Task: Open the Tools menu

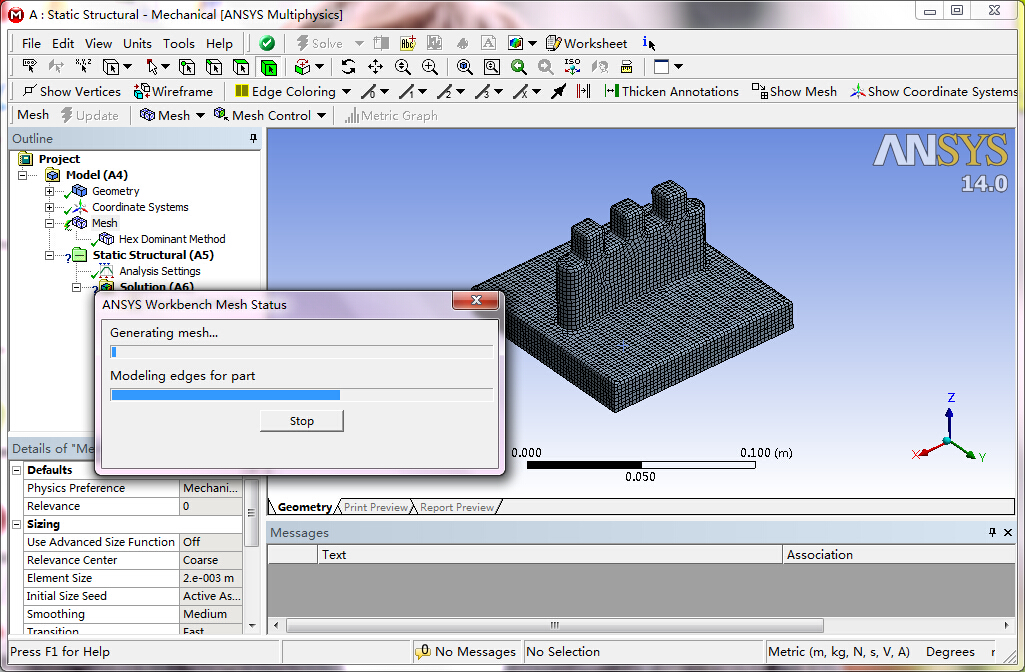Action: tap(178, 43)
